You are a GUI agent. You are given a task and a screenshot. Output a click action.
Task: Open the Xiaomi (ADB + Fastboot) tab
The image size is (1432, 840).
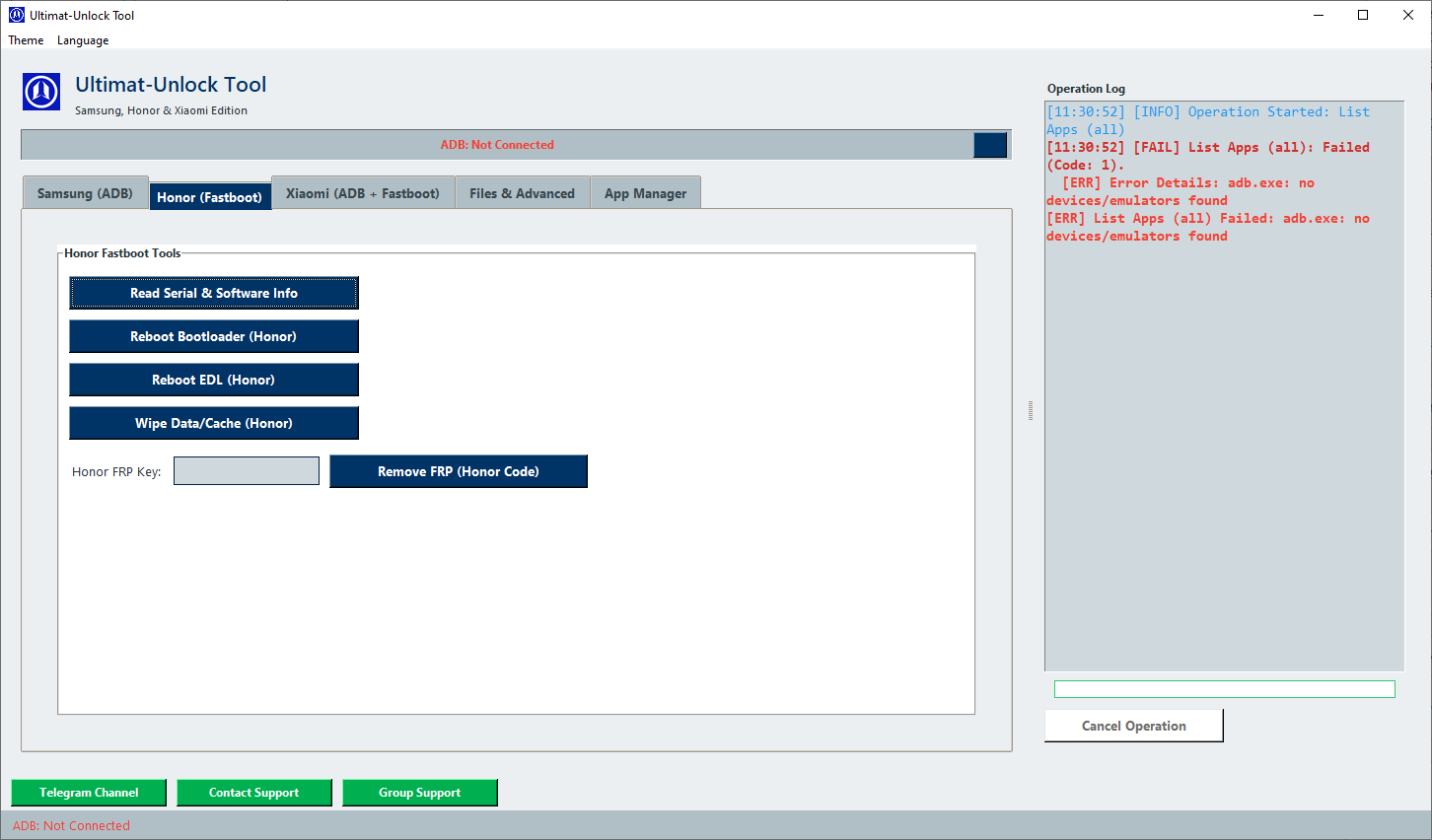pos(362,192)
